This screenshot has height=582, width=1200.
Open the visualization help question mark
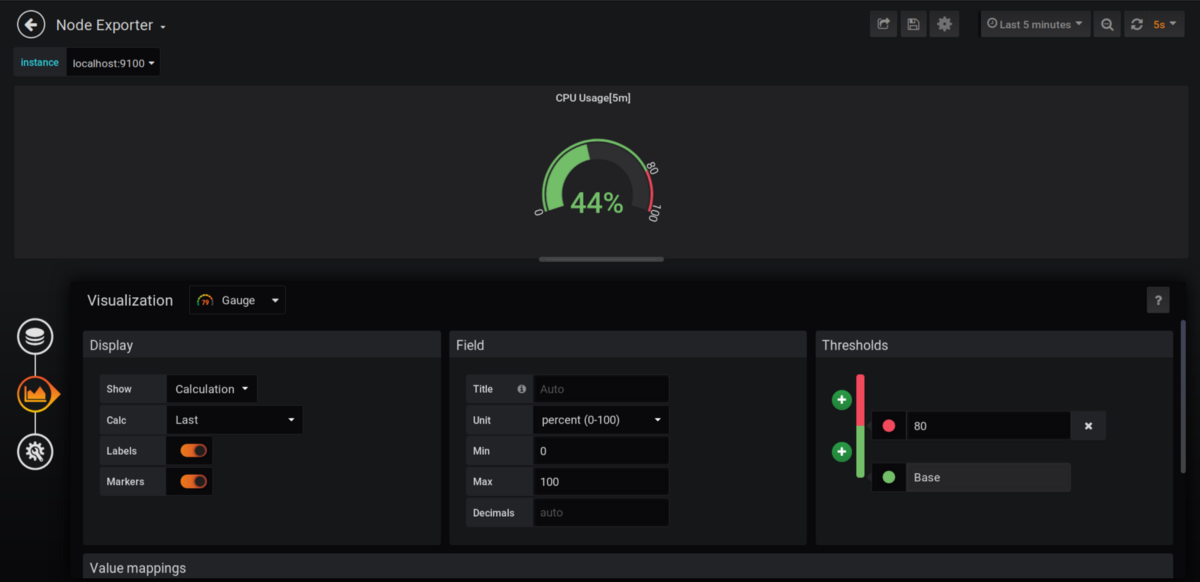click(1158, 300)
